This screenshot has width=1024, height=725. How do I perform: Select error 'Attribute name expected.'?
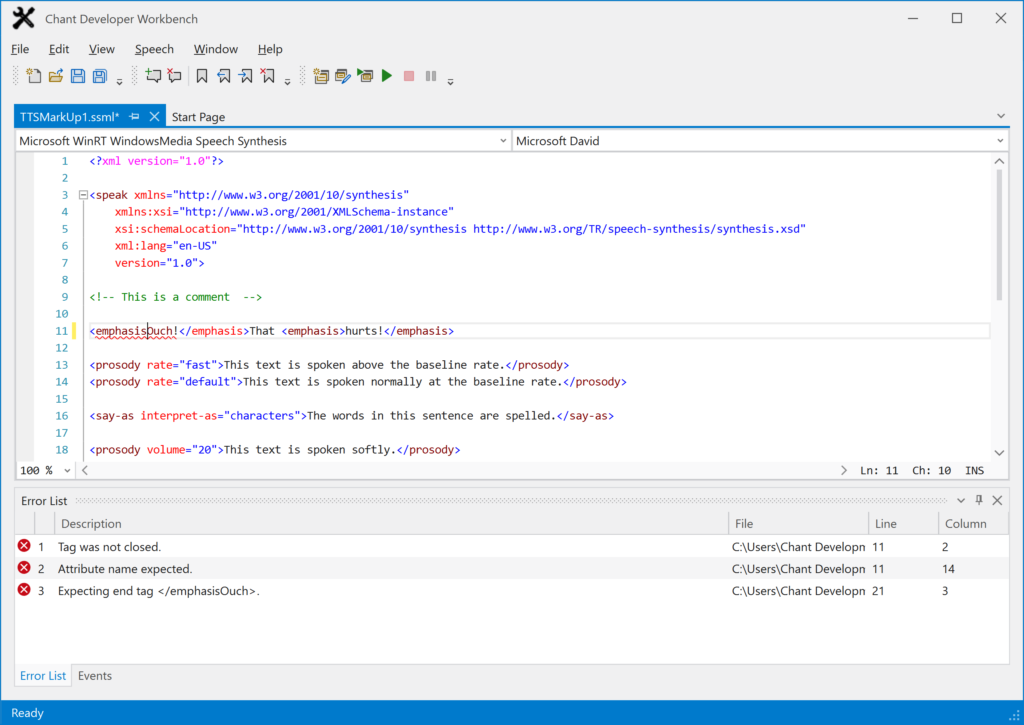tap(512, 569)
